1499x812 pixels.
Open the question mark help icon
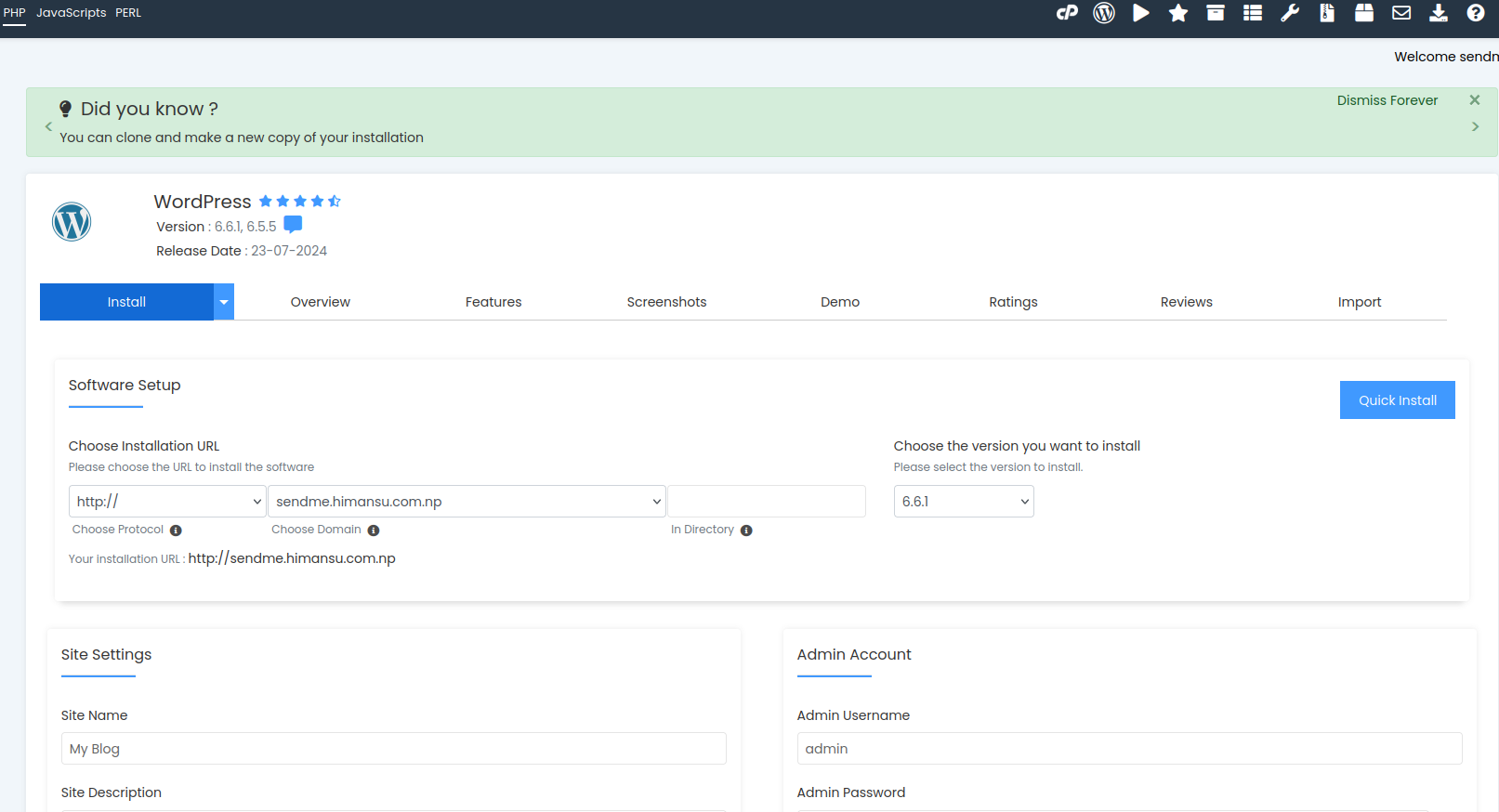[1476, 13]
